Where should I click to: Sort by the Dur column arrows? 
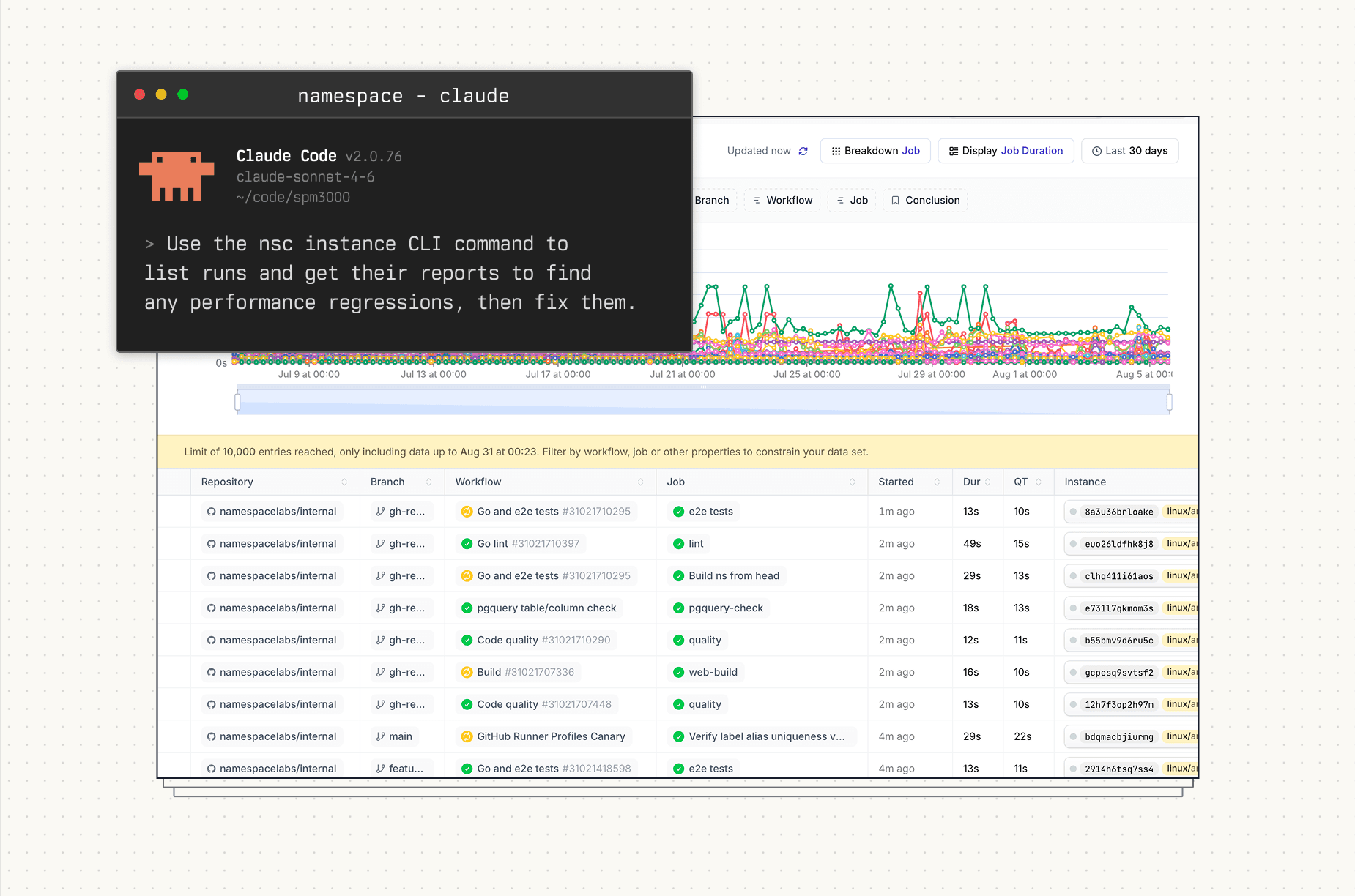(987, 482)
